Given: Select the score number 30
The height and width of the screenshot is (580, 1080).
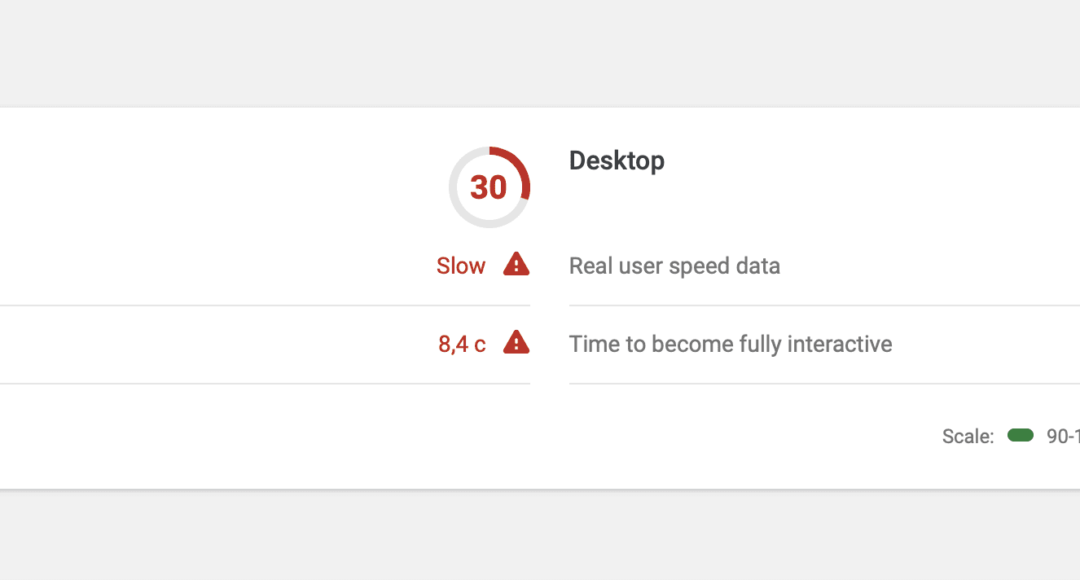Looking at the screenshot, I should 488,187.
